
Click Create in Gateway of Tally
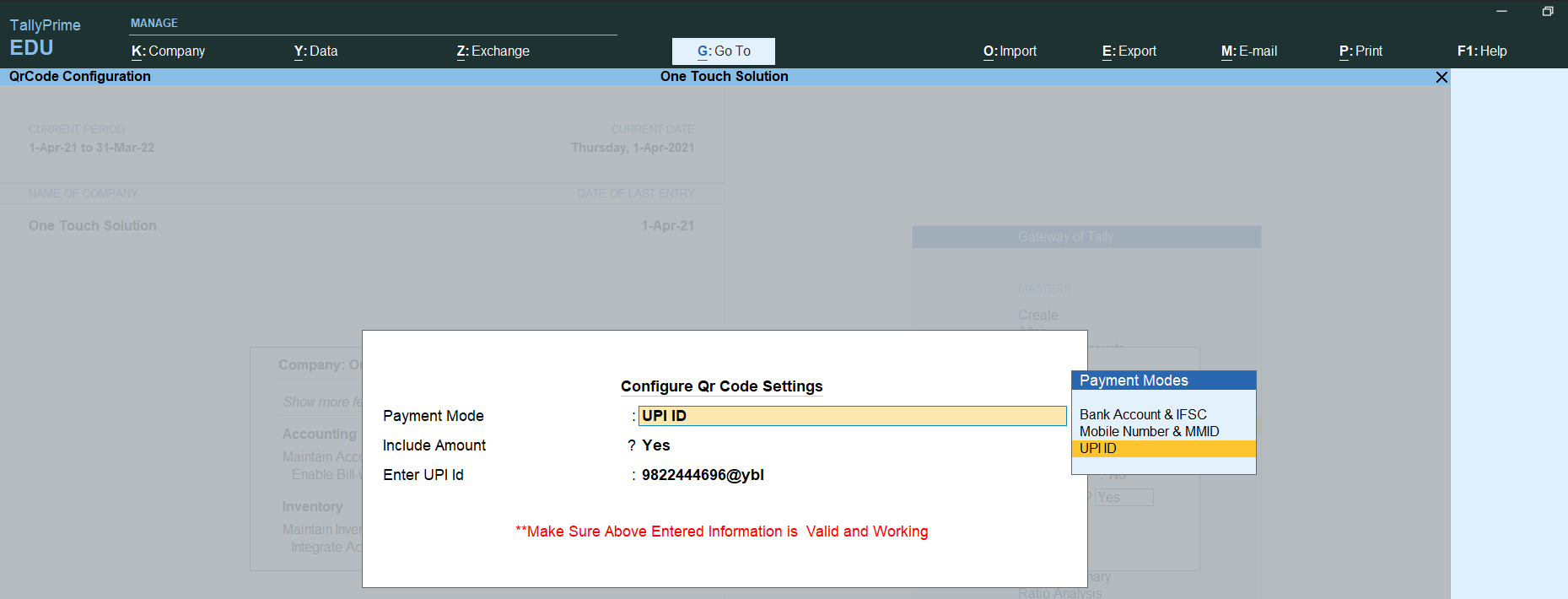click(1037, 315)
